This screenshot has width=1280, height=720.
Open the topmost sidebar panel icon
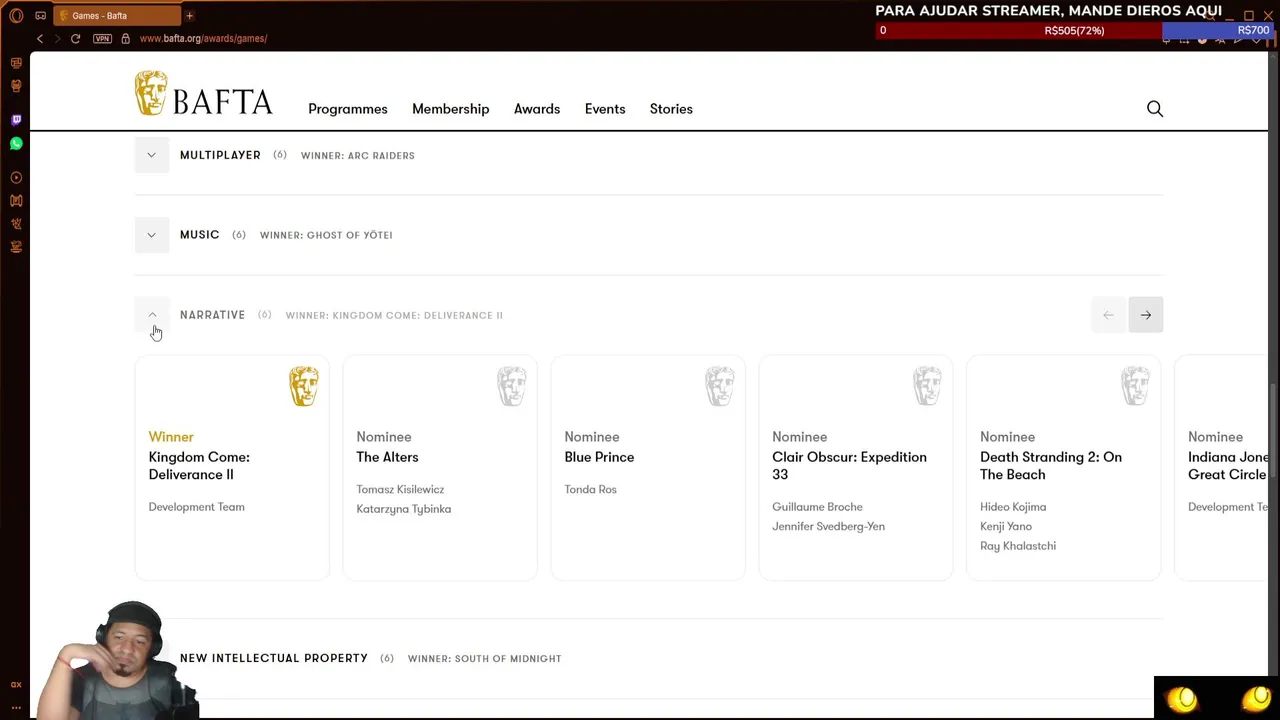16,63
